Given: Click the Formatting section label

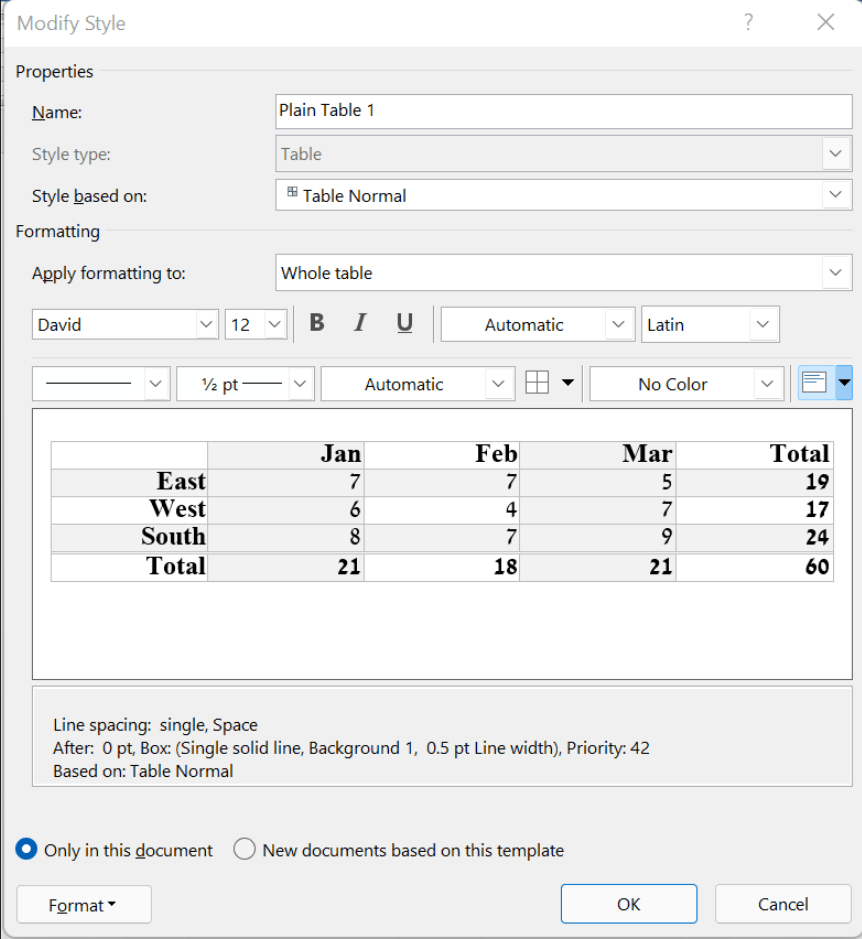Looking at the screenshot, I should tap(58, 232).
